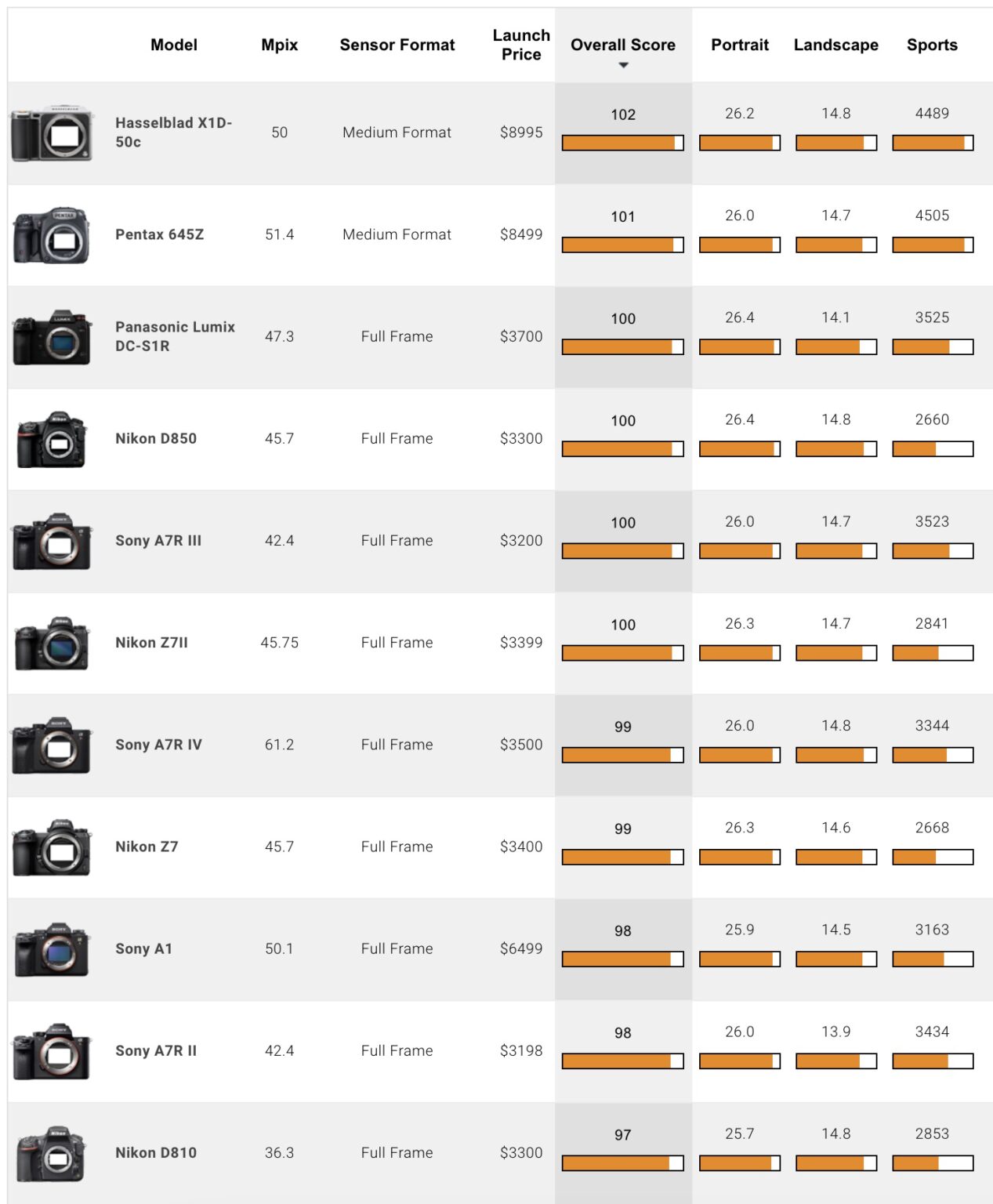The image size is (993, 1204).
Task: Click the Sony A7R III camera image
Action: tap(52, 542)
